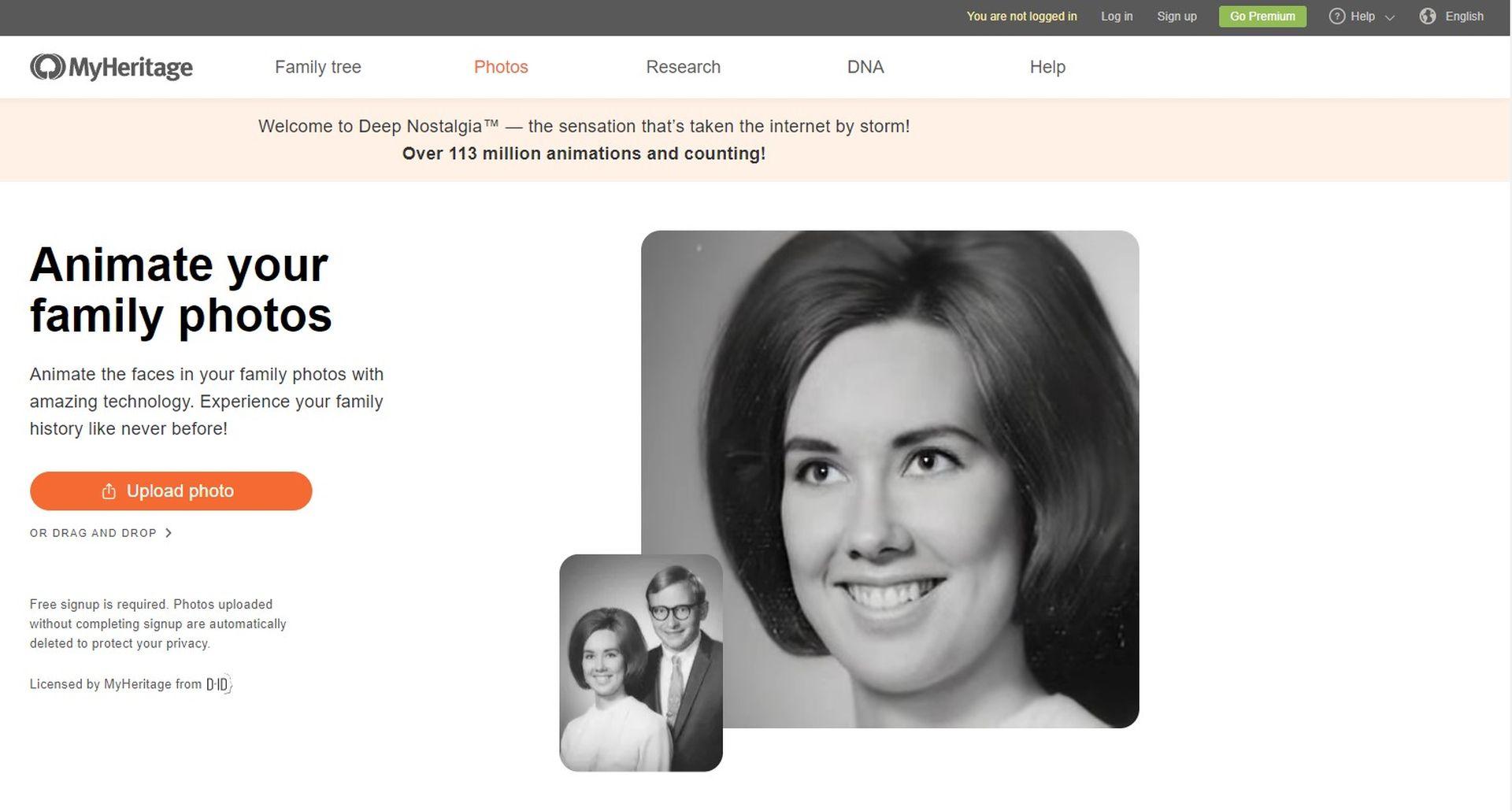The height and width of the screenshot is (811, 1512).
Task: Click 'Over 113 million animations and counting!' text
Action: coord(584,154)
